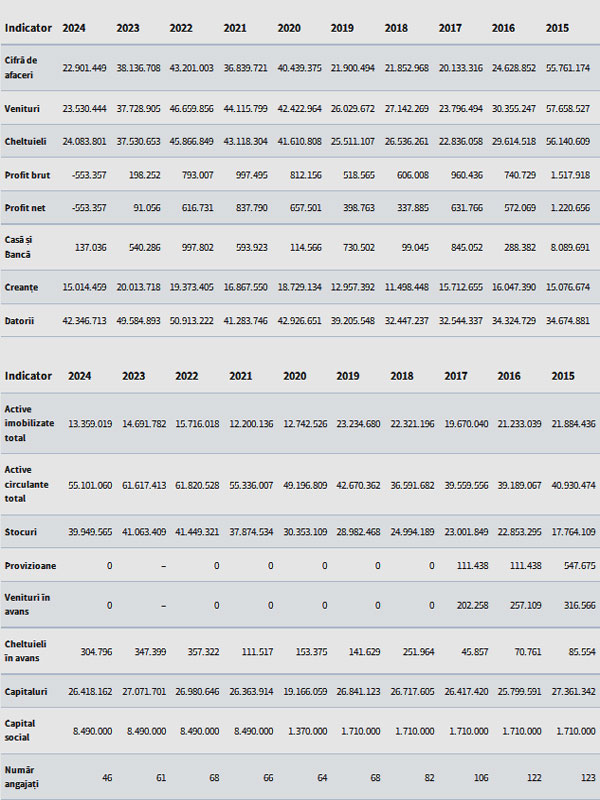600x800 pixels.
Task: Select Venituri în avans row label
Action: click(28, 604)
